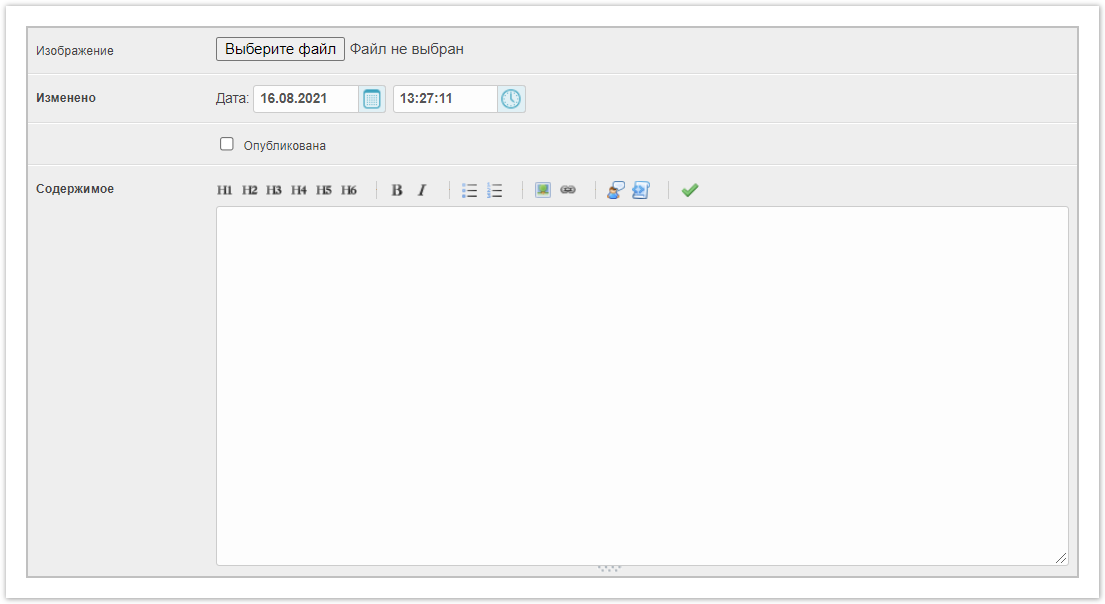
Task: Apply H1 heading format
Action: click(x=225, y=190)
